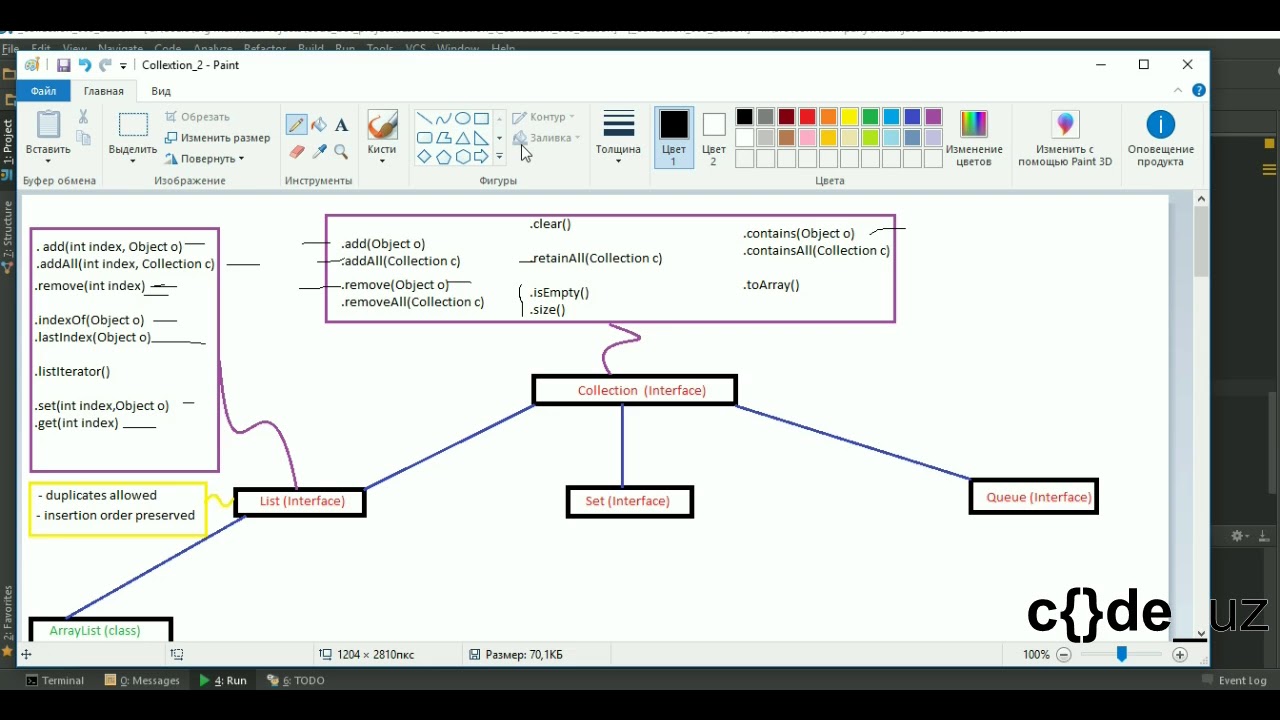1280x720 pixels.
Task: Open the Project side panel tab
Action: click(8, 142)
